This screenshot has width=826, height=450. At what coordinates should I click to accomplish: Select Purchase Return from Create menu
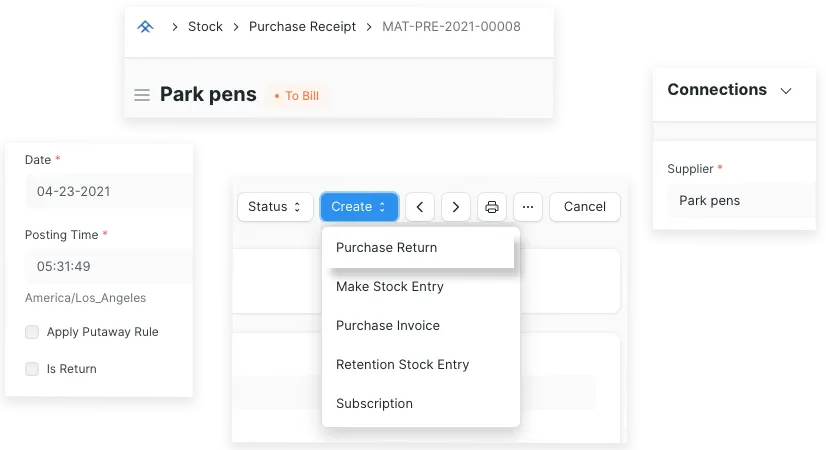coord(386,248)
